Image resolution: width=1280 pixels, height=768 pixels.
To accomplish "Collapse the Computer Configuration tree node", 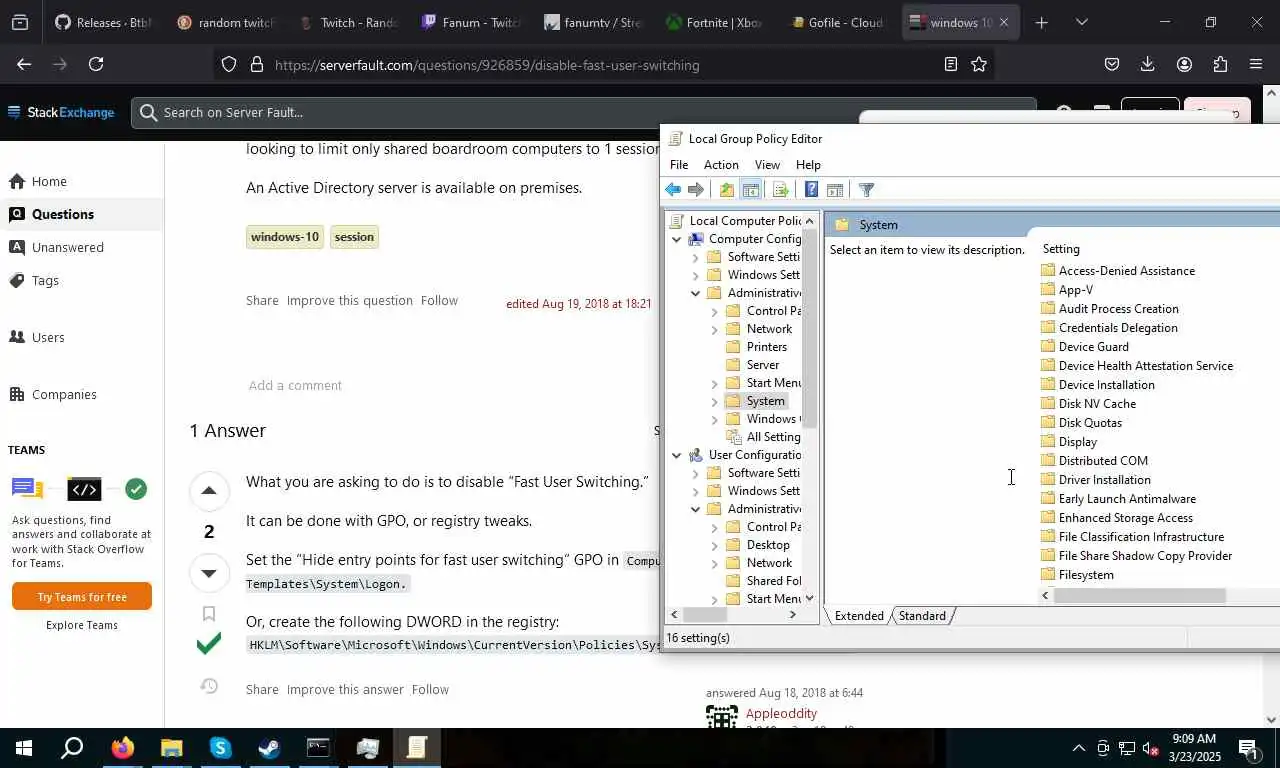I will click(x=677, y=239).
